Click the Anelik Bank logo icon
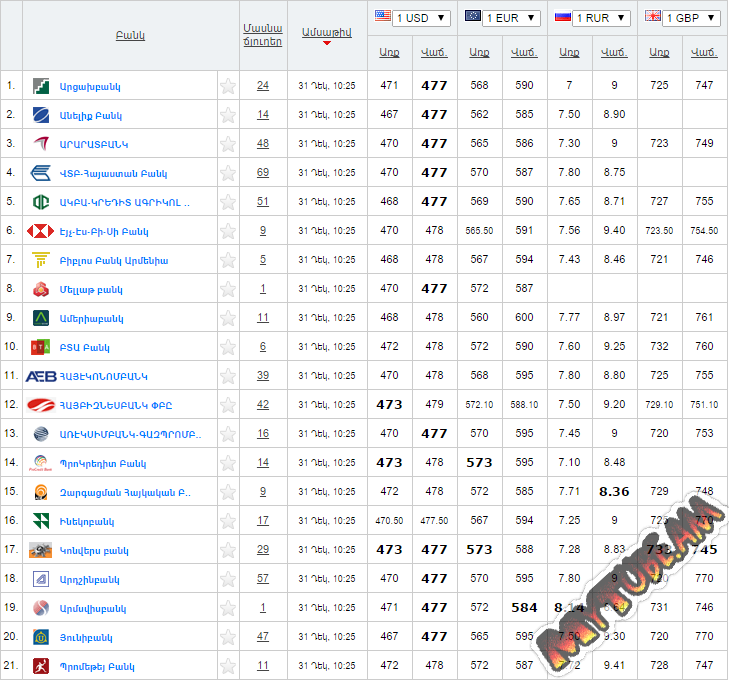Screen dimensions: 729x680 click(x=41, y=115)
